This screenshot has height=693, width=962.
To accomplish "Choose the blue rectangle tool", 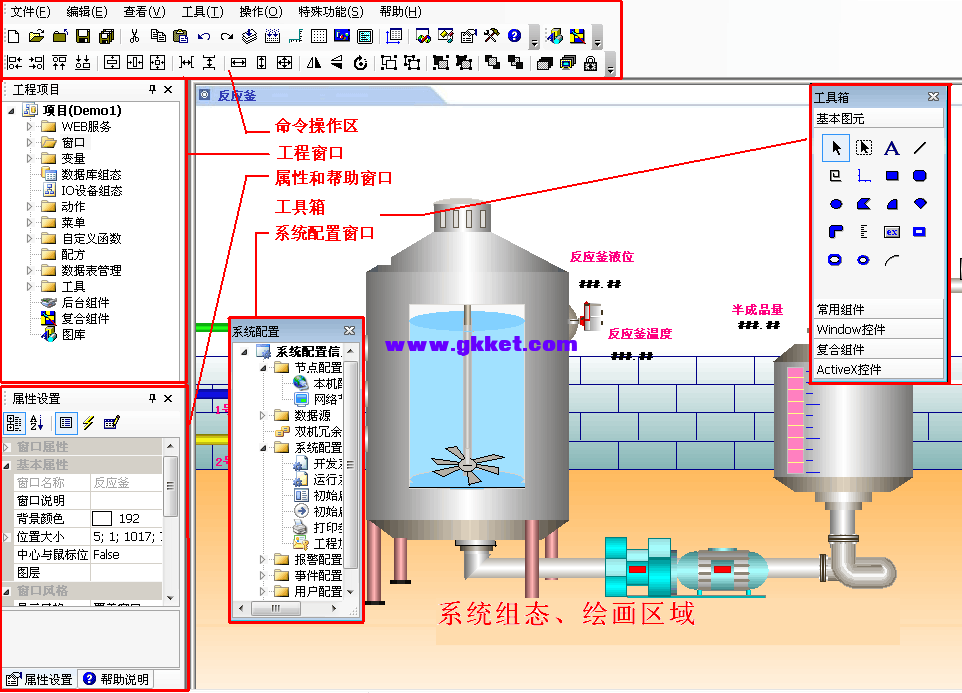I will [x=891, y=175].
